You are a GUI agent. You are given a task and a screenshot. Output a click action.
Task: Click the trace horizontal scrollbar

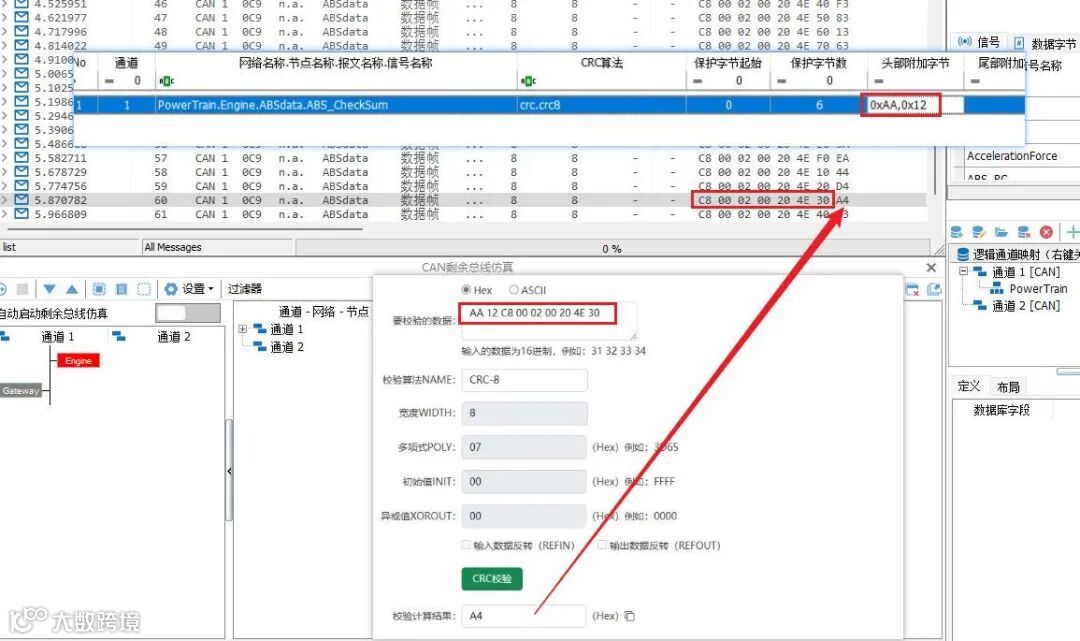coord(183,229)
